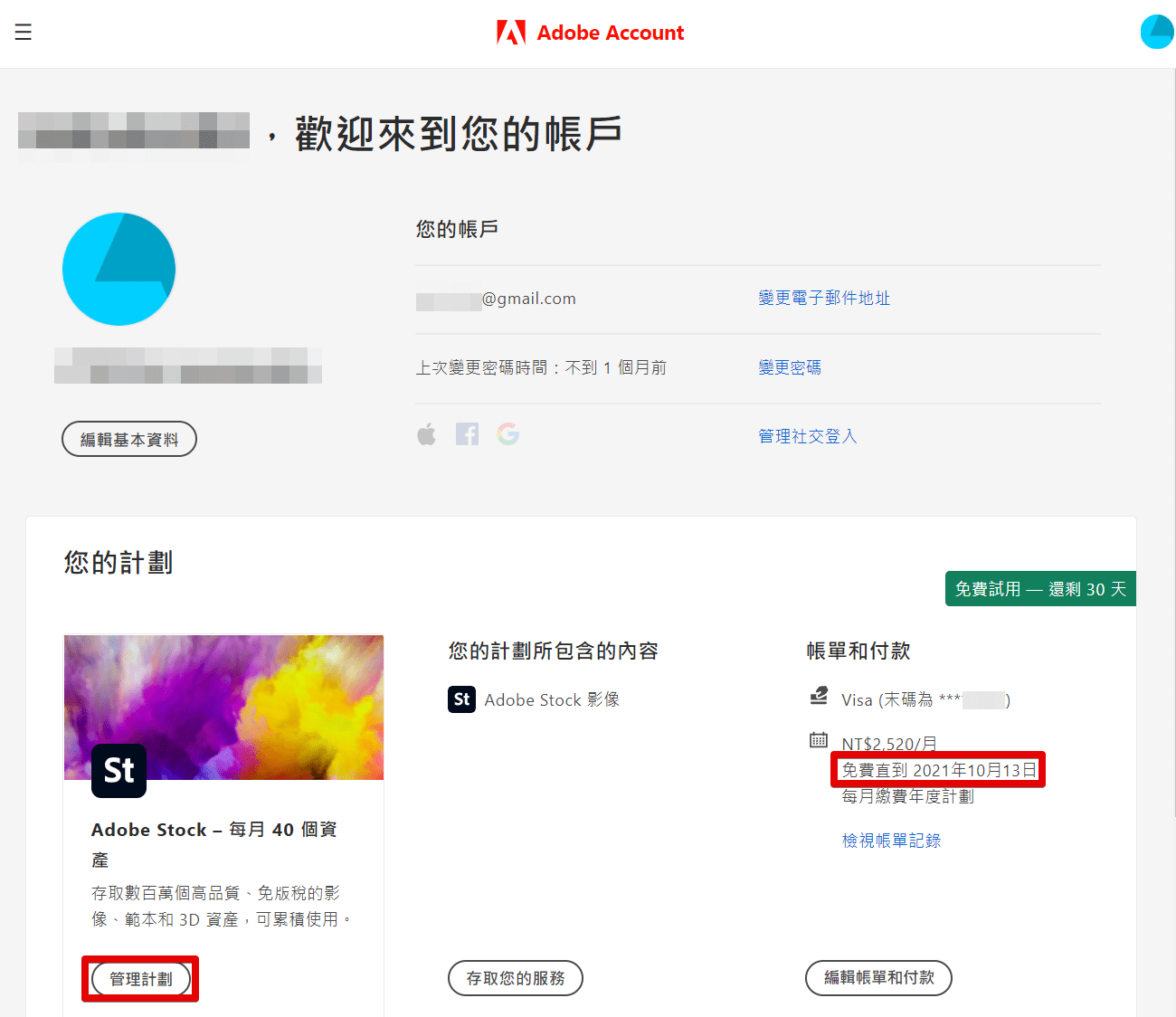Open the 變更電子郵件地址 link
The height and width of the screenshot is (1017, 1176).
coord(824,298)
